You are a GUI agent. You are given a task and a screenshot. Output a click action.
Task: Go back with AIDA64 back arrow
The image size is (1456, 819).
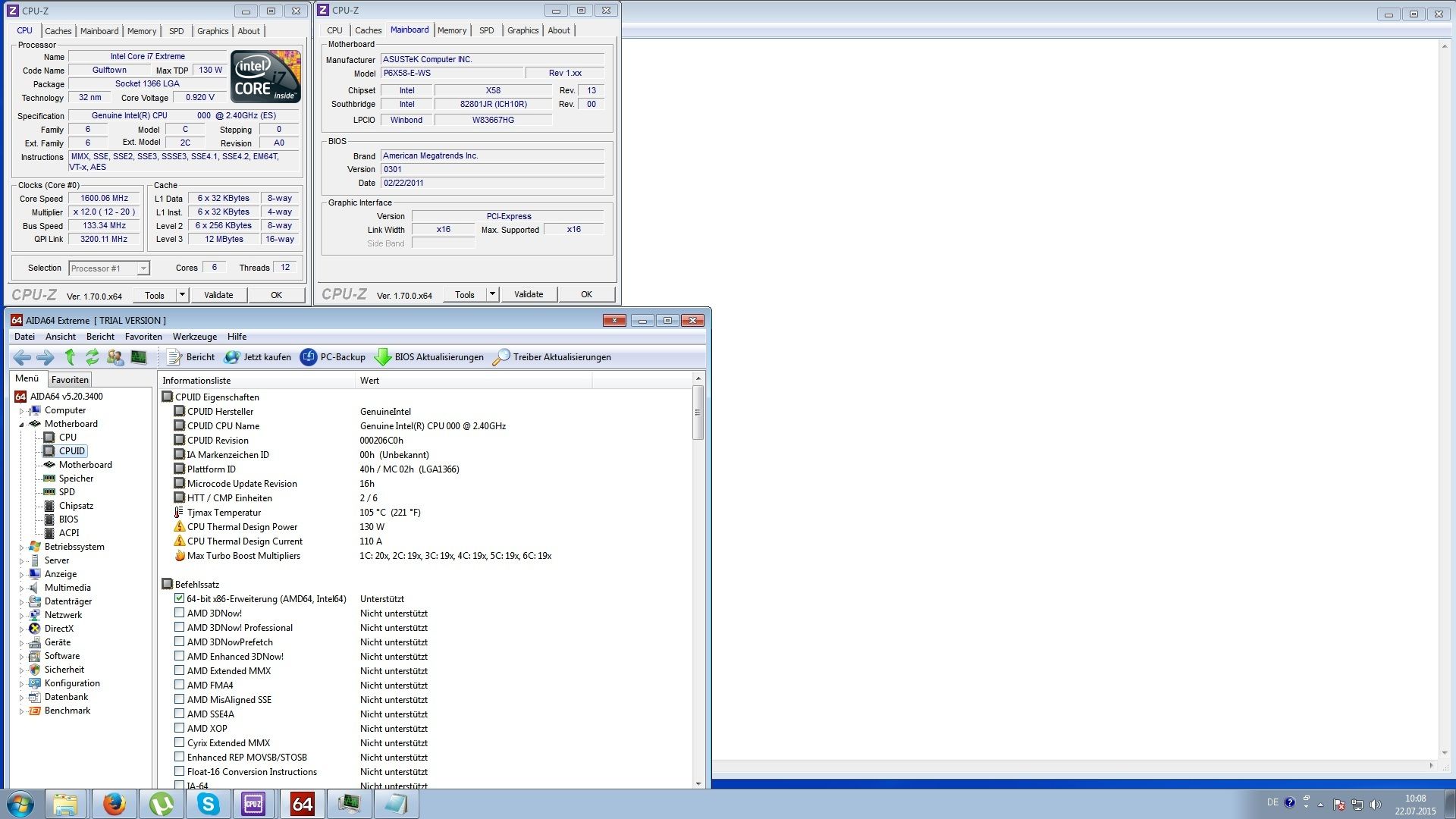click(22, 357)
